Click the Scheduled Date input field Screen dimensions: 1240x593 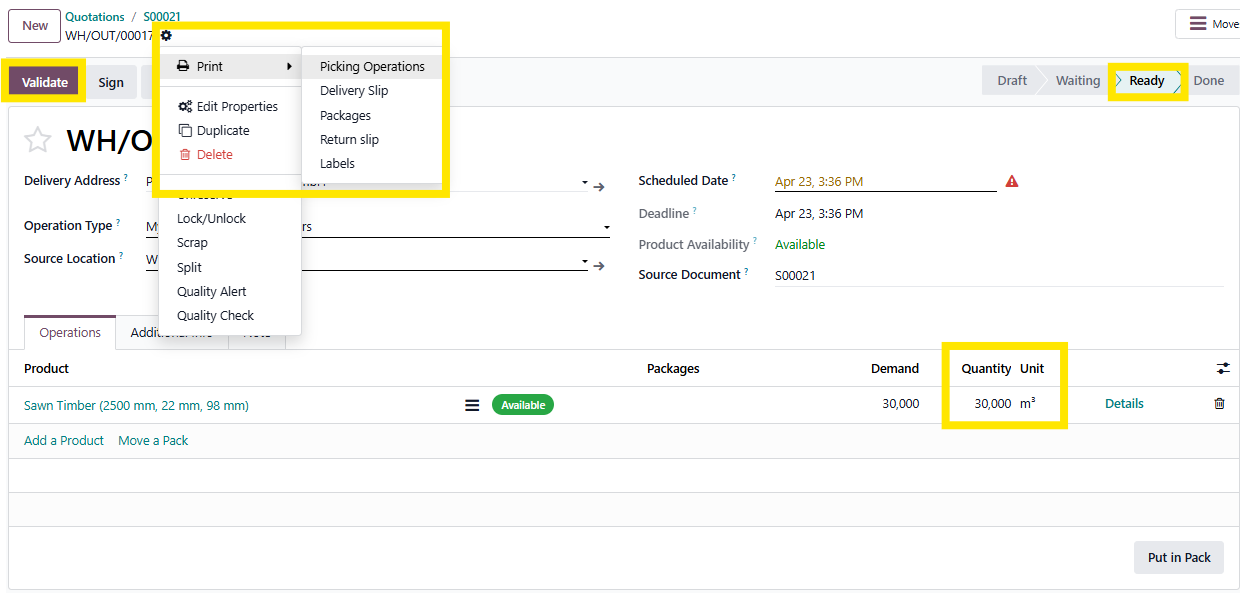pos(884,182)
